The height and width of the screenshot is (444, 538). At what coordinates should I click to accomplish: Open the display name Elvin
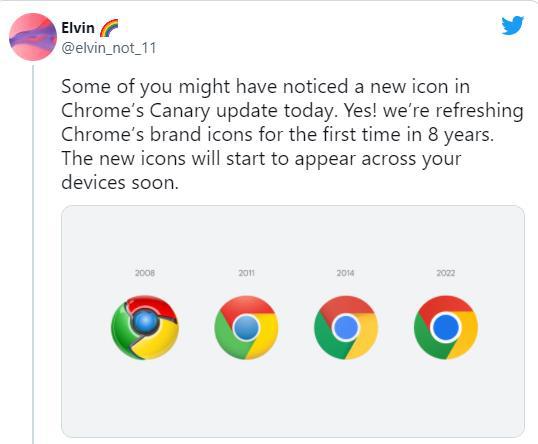click(x=78, y=28)
